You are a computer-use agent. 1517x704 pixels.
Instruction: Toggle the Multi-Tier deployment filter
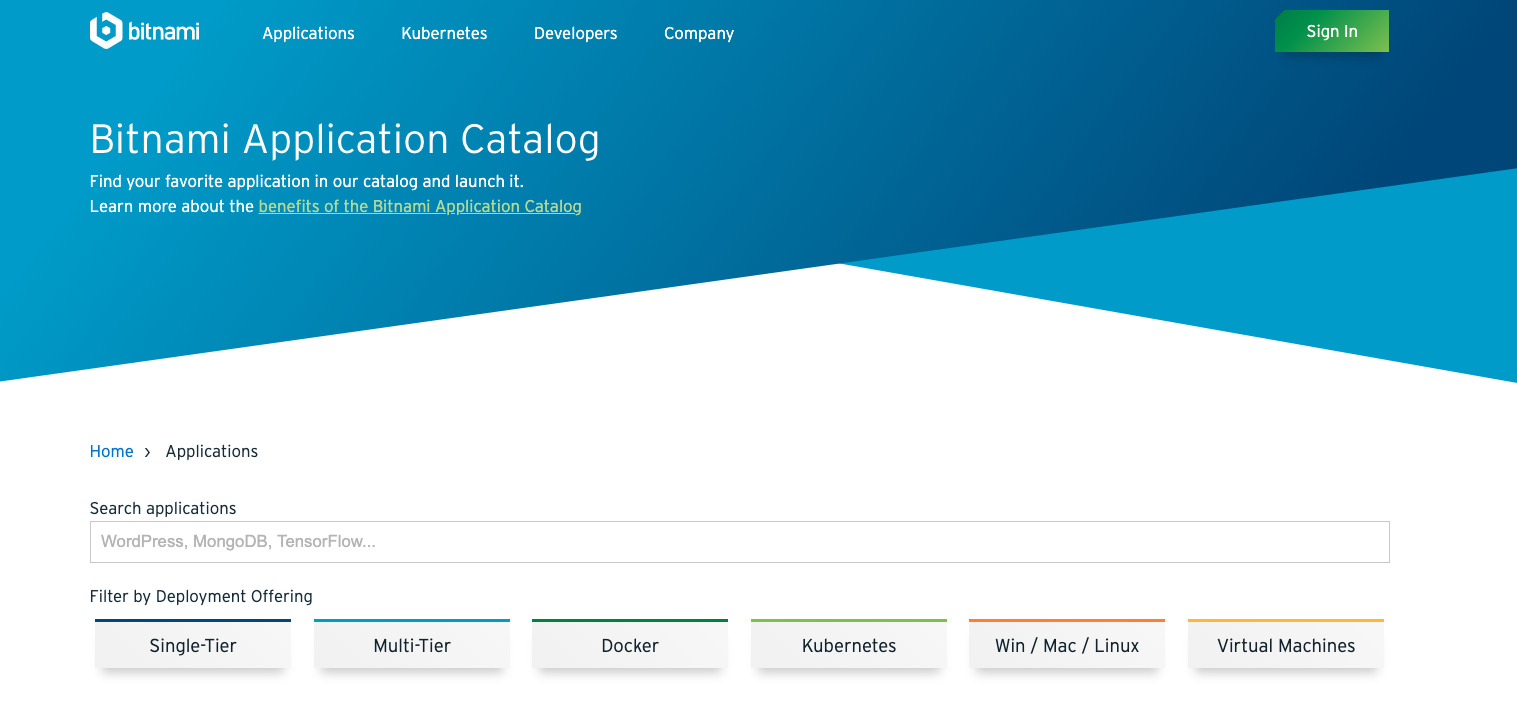click(x=412, y=645)
